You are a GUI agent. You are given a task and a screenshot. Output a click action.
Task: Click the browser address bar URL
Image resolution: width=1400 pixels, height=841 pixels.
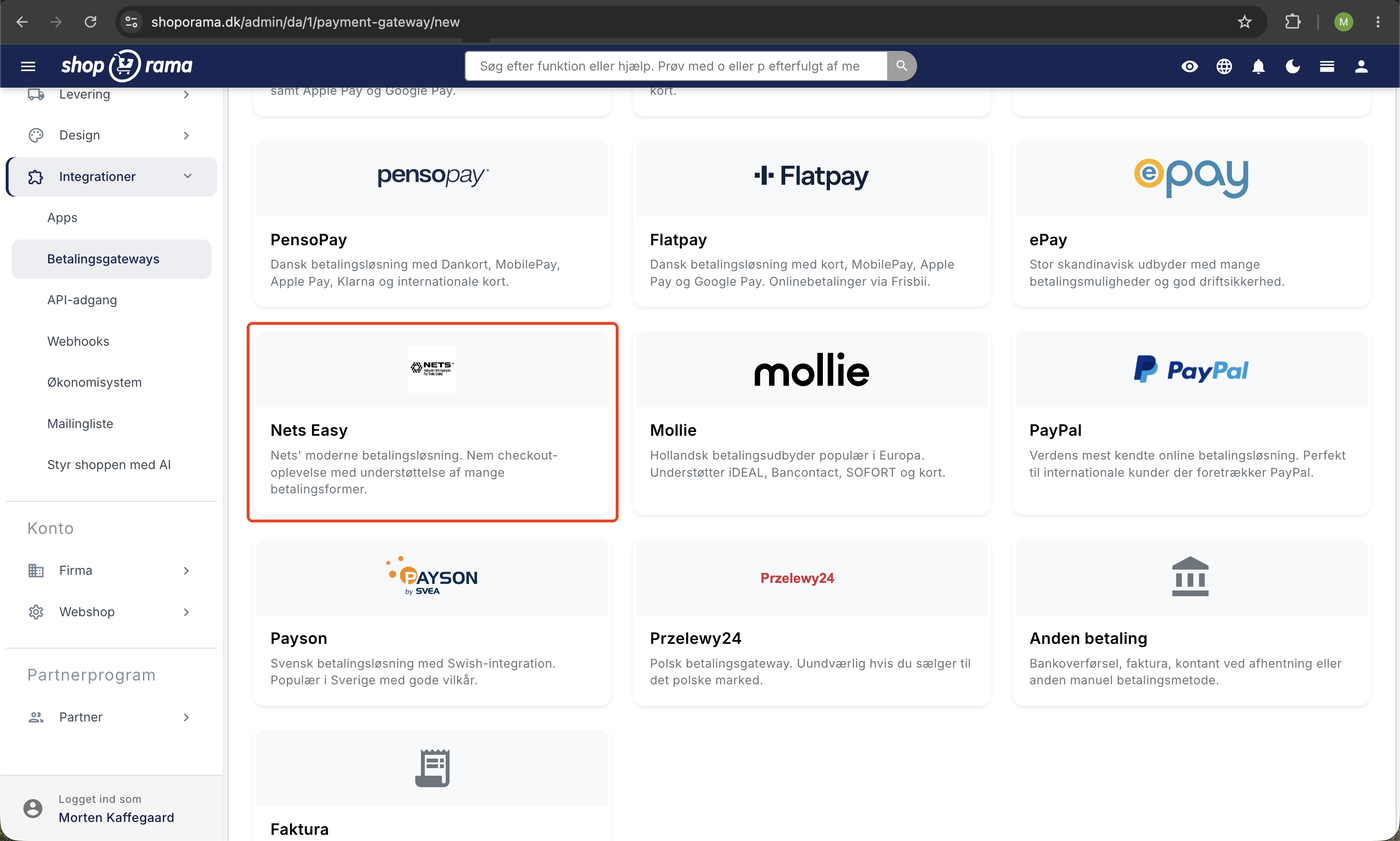coord(305,21)
